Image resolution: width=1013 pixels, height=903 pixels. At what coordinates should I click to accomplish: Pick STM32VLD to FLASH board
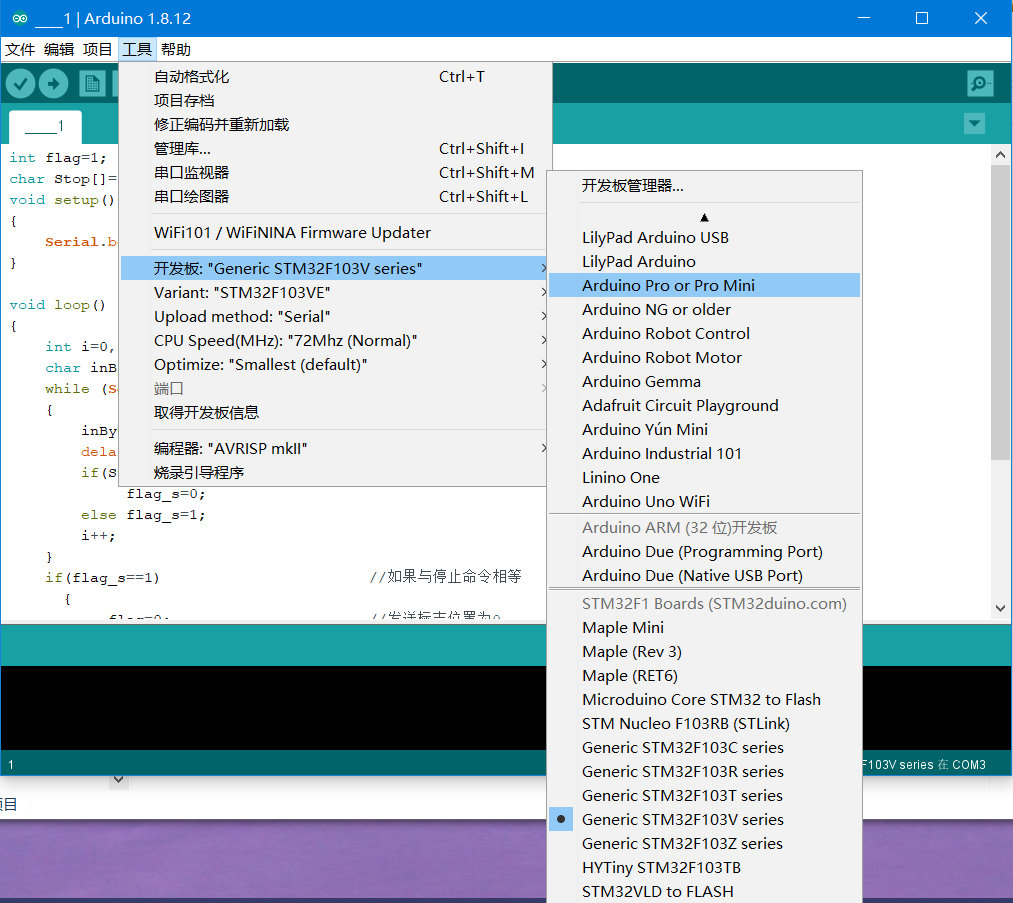point(704,891)
